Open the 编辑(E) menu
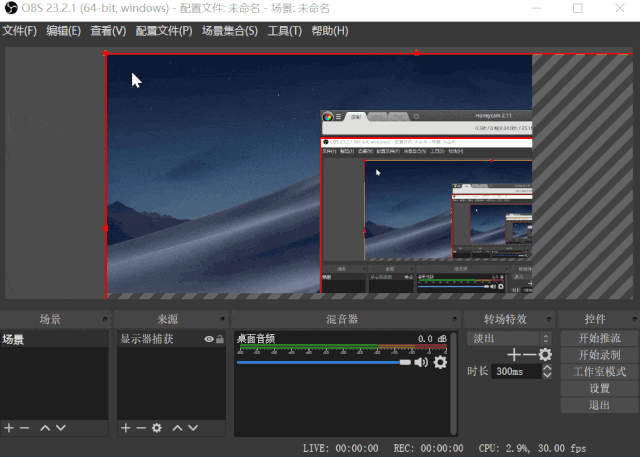This screenshot has height=457, width=640. click(x=63, y=31)
